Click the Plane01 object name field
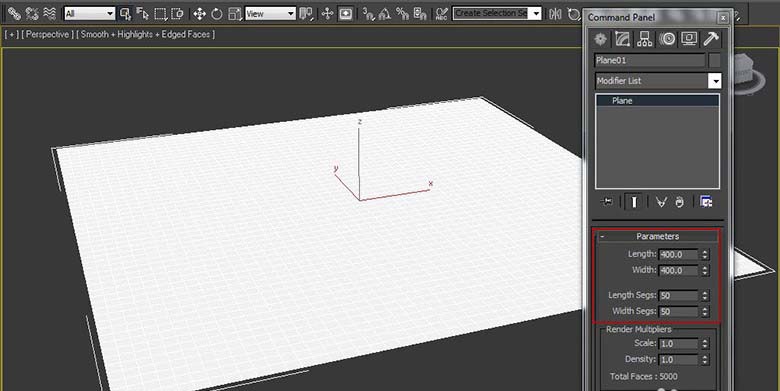The image size is (780, 391). (650, 60)
